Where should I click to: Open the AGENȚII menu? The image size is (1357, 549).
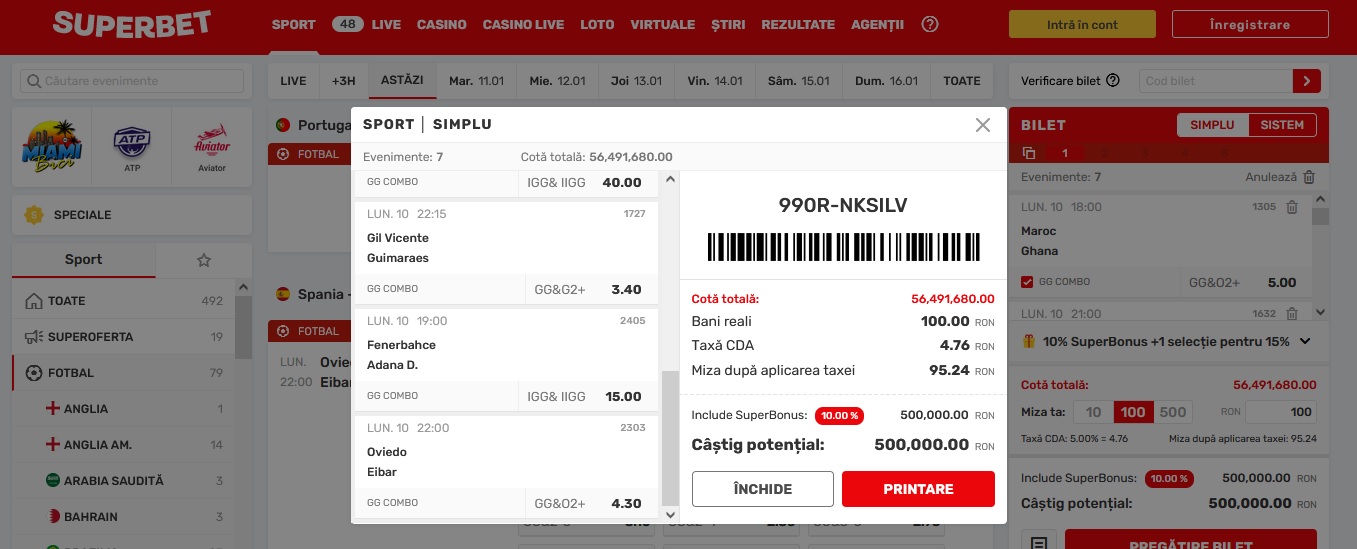[x=877, y=24]
